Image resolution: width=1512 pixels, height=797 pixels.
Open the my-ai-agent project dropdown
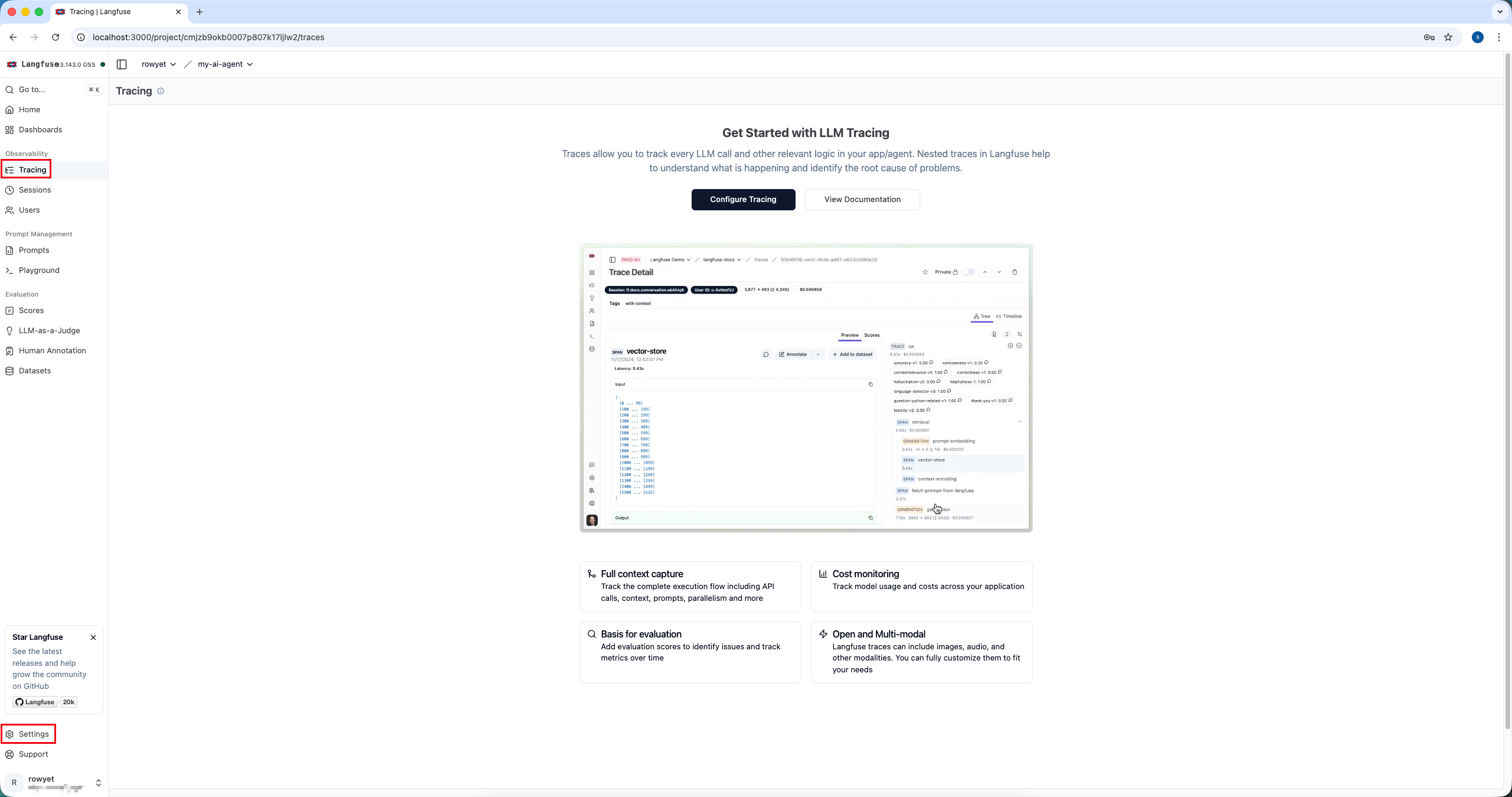coord(225,64)
